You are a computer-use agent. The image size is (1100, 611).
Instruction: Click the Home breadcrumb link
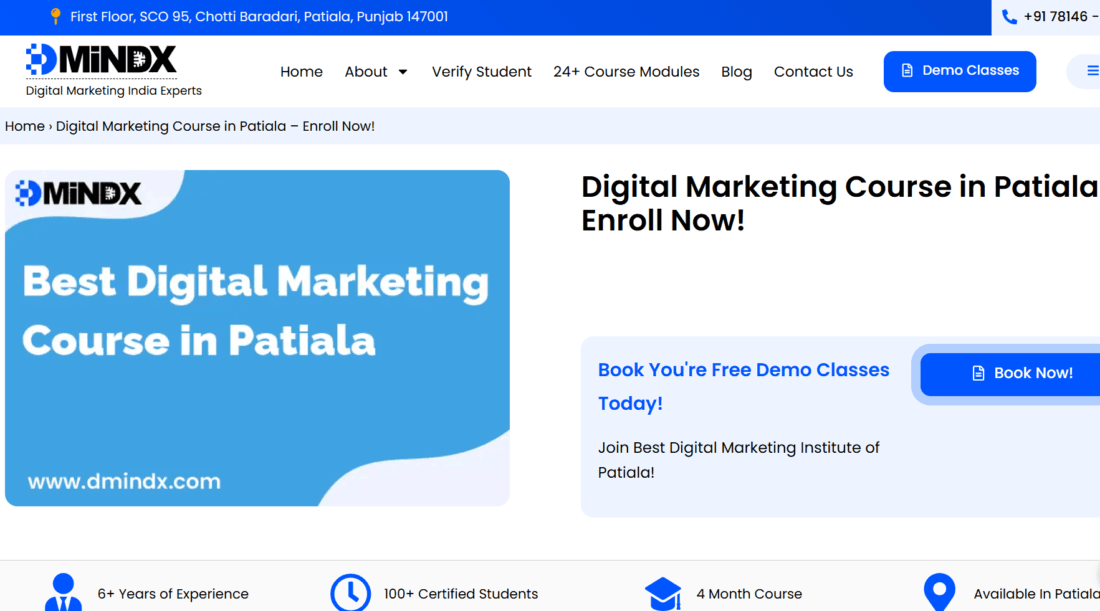click(x=25, y=126)
